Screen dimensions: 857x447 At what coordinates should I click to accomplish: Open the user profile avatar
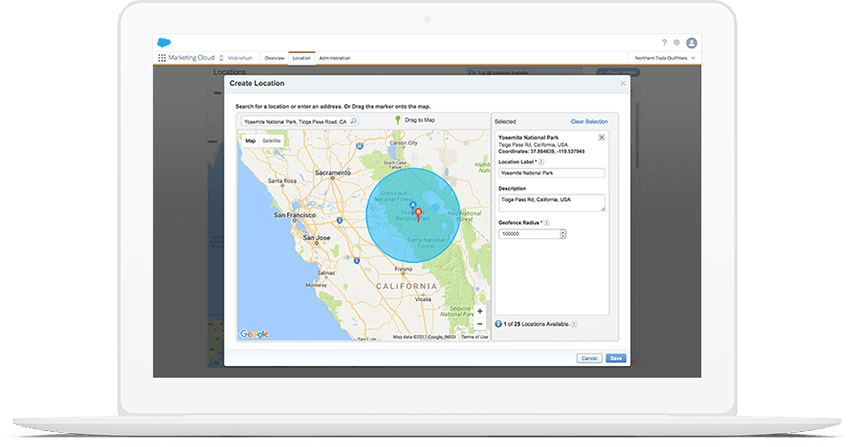point(691,43)
